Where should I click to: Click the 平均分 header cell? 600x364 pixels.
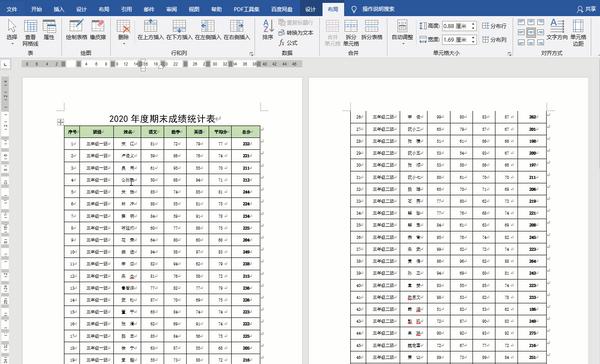pos(220,132)
